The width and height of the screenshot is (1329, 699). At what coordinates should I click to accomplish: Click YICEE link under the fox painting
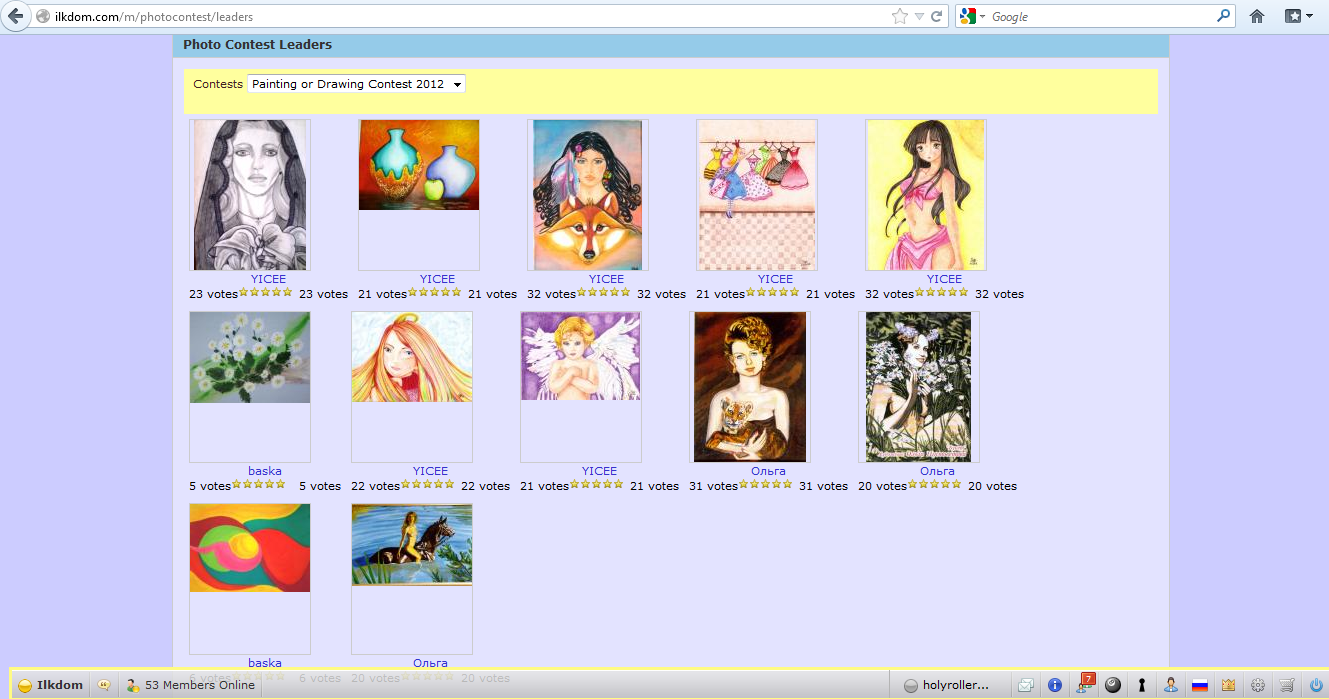[x=606, y=279]
